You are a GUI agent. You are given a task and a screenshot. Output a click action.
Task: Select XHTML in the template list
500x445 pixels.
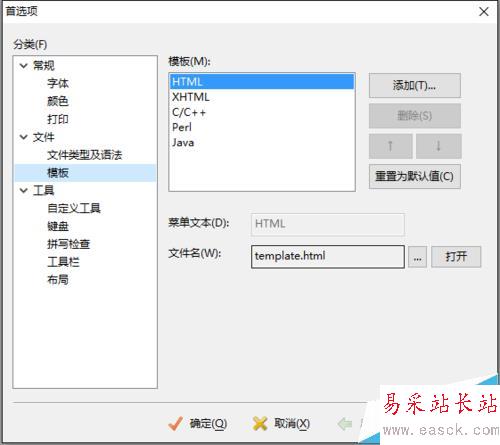point(262,97)
